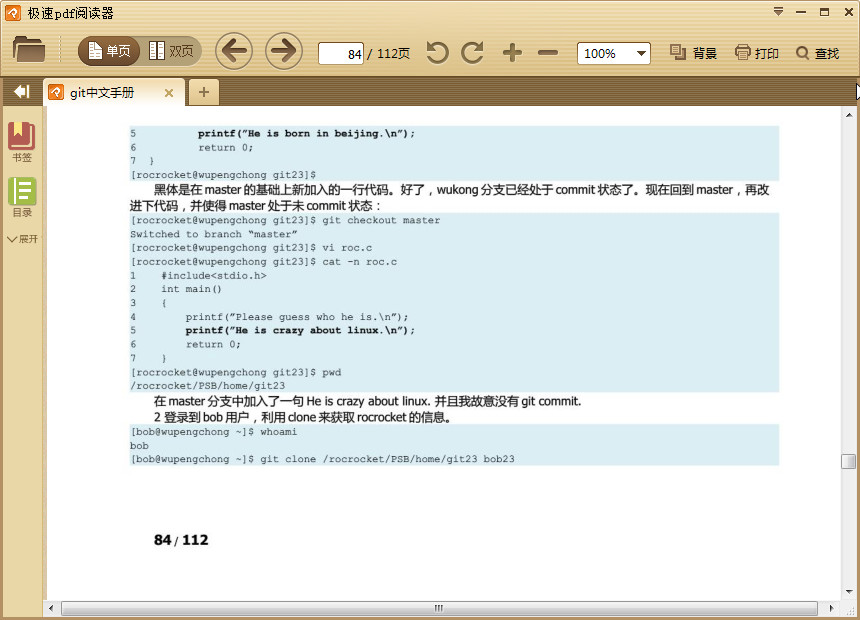860x620 pixels.
Task: Switch to double page view 双页
Action: pyautogui.click(x=171, y=51)
